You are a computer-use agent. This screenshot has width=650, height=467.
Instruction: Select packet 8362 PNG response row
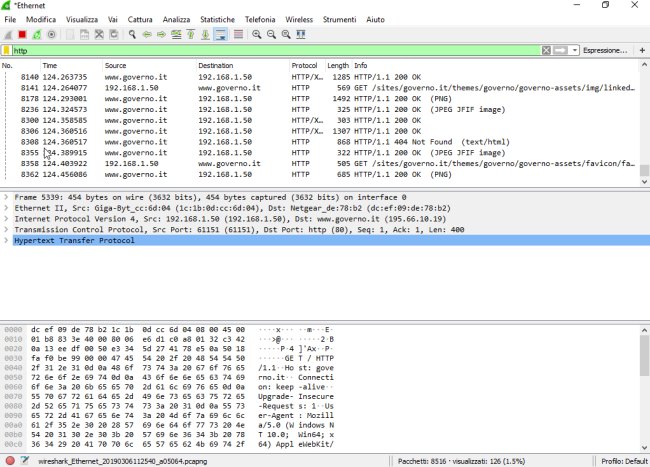point(319,174)
